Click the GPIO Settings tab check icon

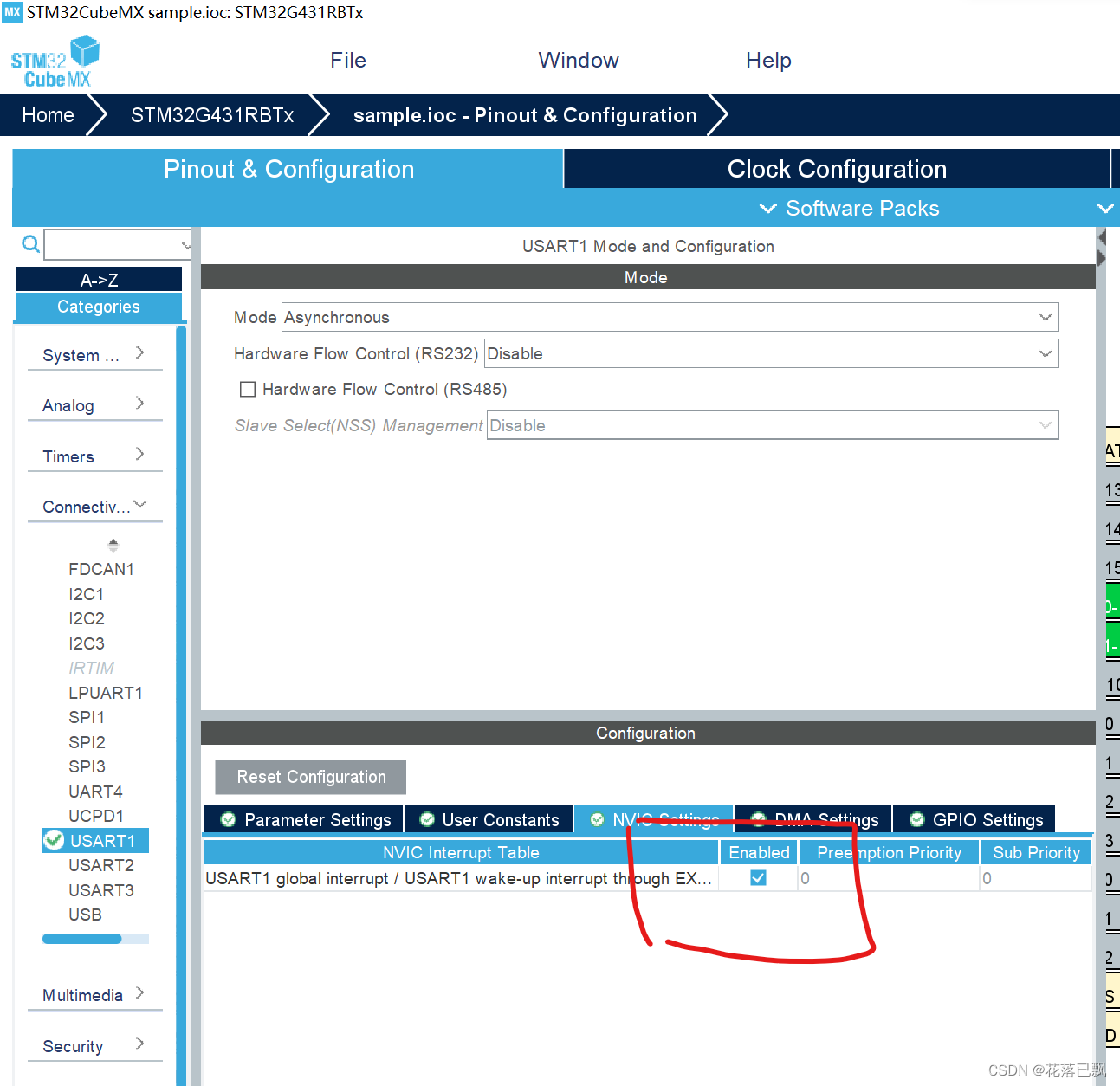(x=916, y=819)
